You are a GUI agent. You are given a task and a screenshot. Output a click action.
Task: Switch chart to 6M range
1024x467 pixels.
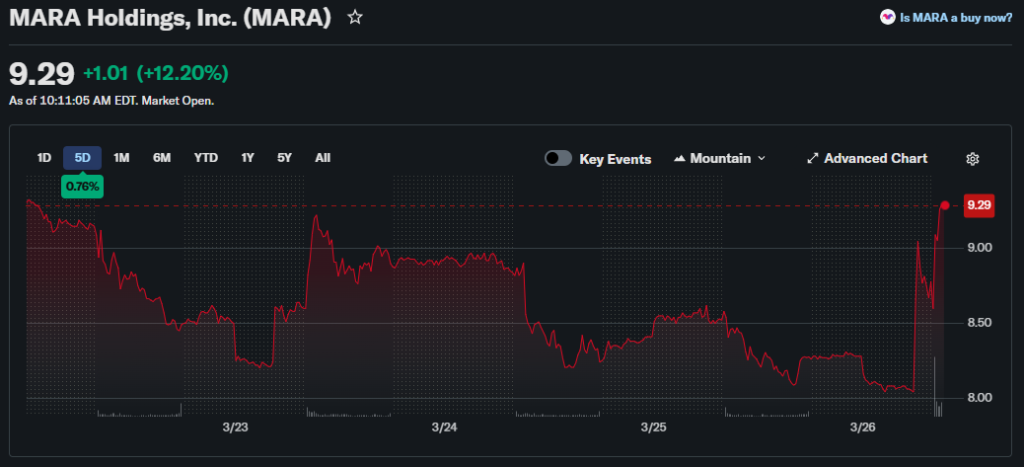click(161, 158)
